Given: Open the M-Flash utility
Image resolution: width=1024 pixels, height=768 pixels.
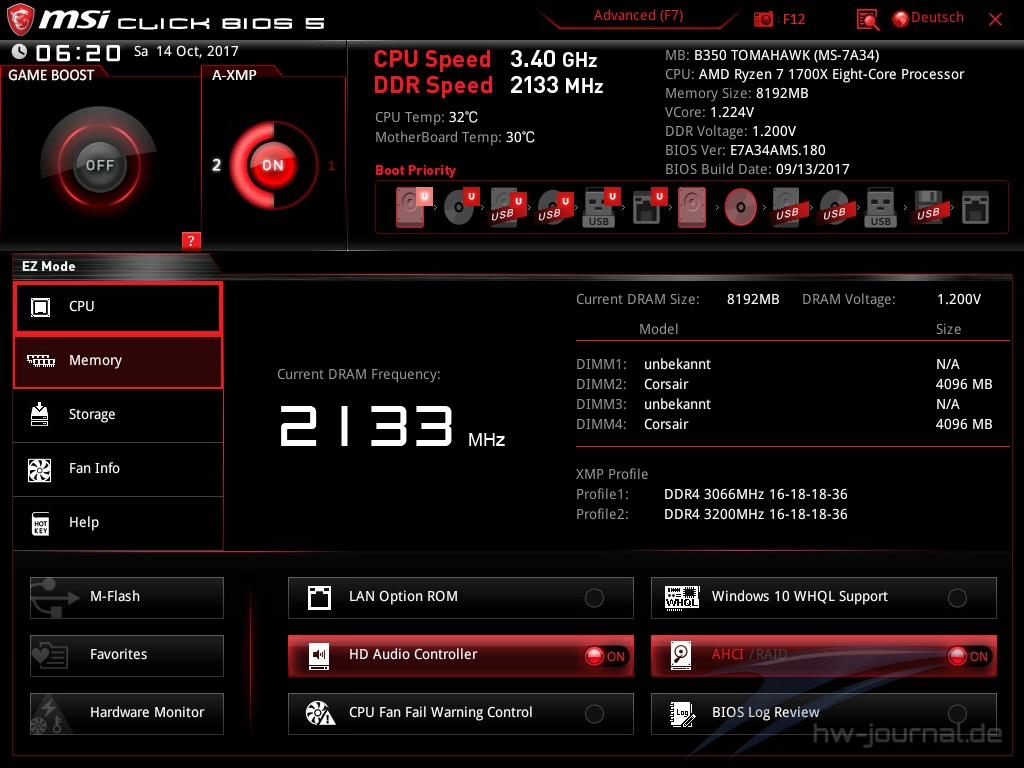Looking at the screenshot, I should click(x=127, y=598).
